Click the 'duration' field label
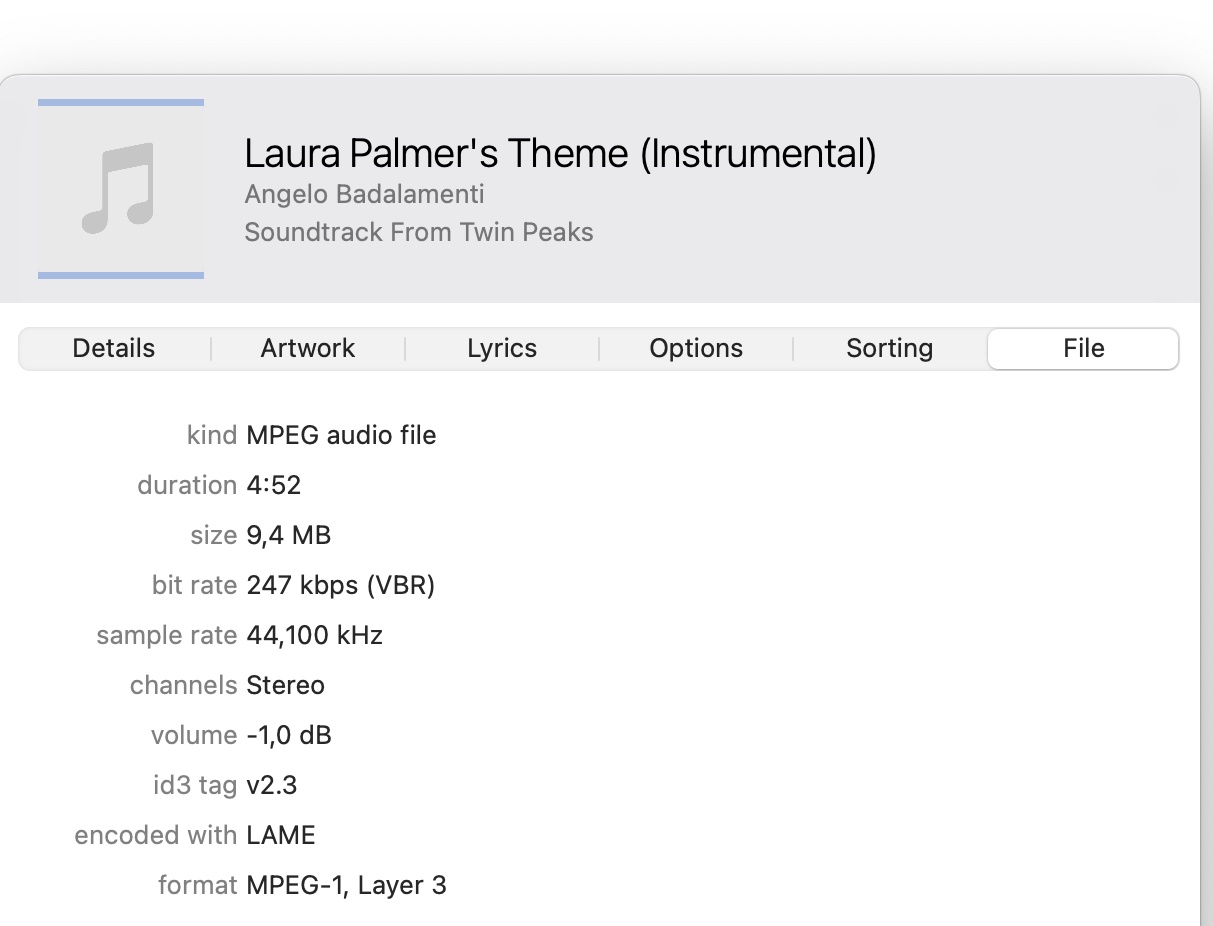Image resolution: width=1213 pixels, height=926 pixels. (x=187, y=485)
